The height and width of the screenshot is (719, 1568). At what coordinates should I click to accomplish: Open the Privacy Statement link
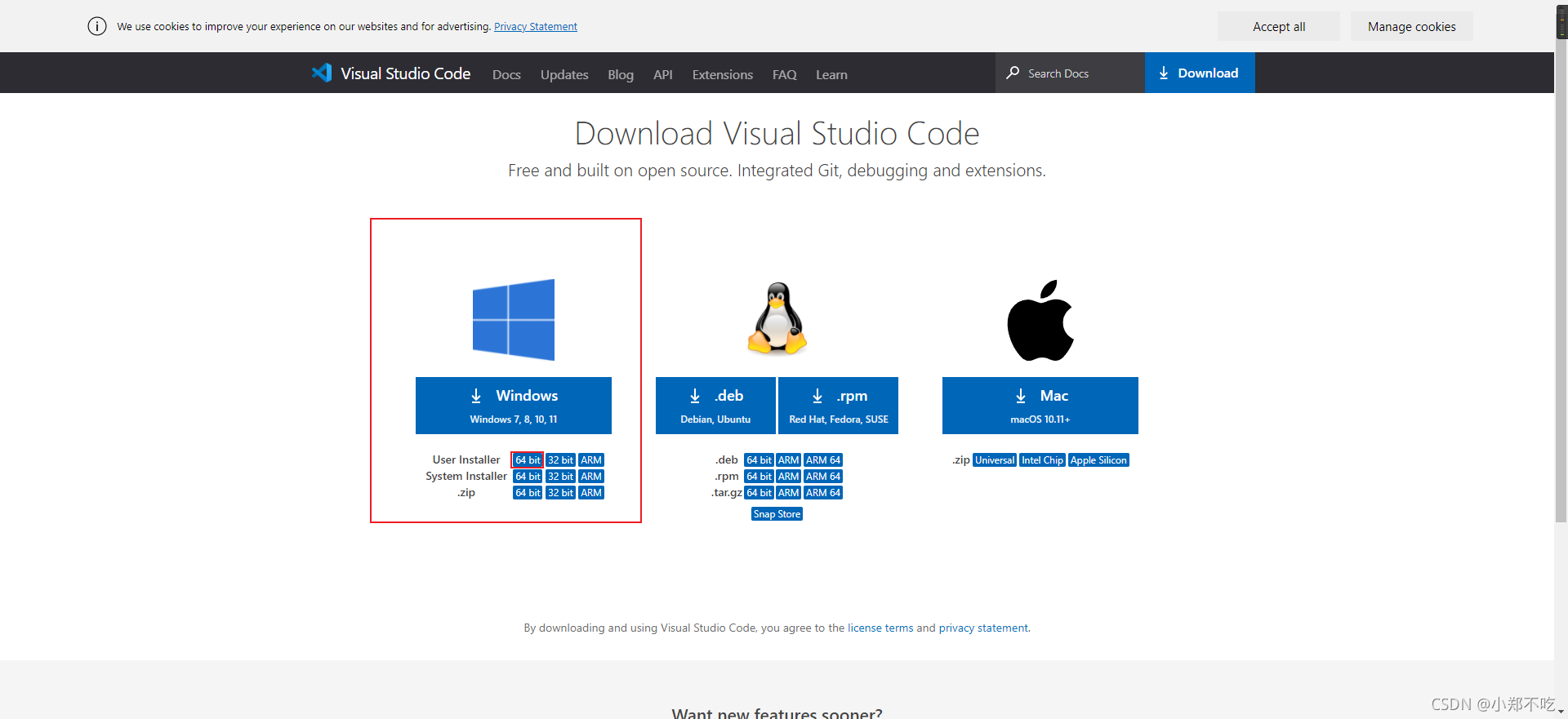coord(536,26)
